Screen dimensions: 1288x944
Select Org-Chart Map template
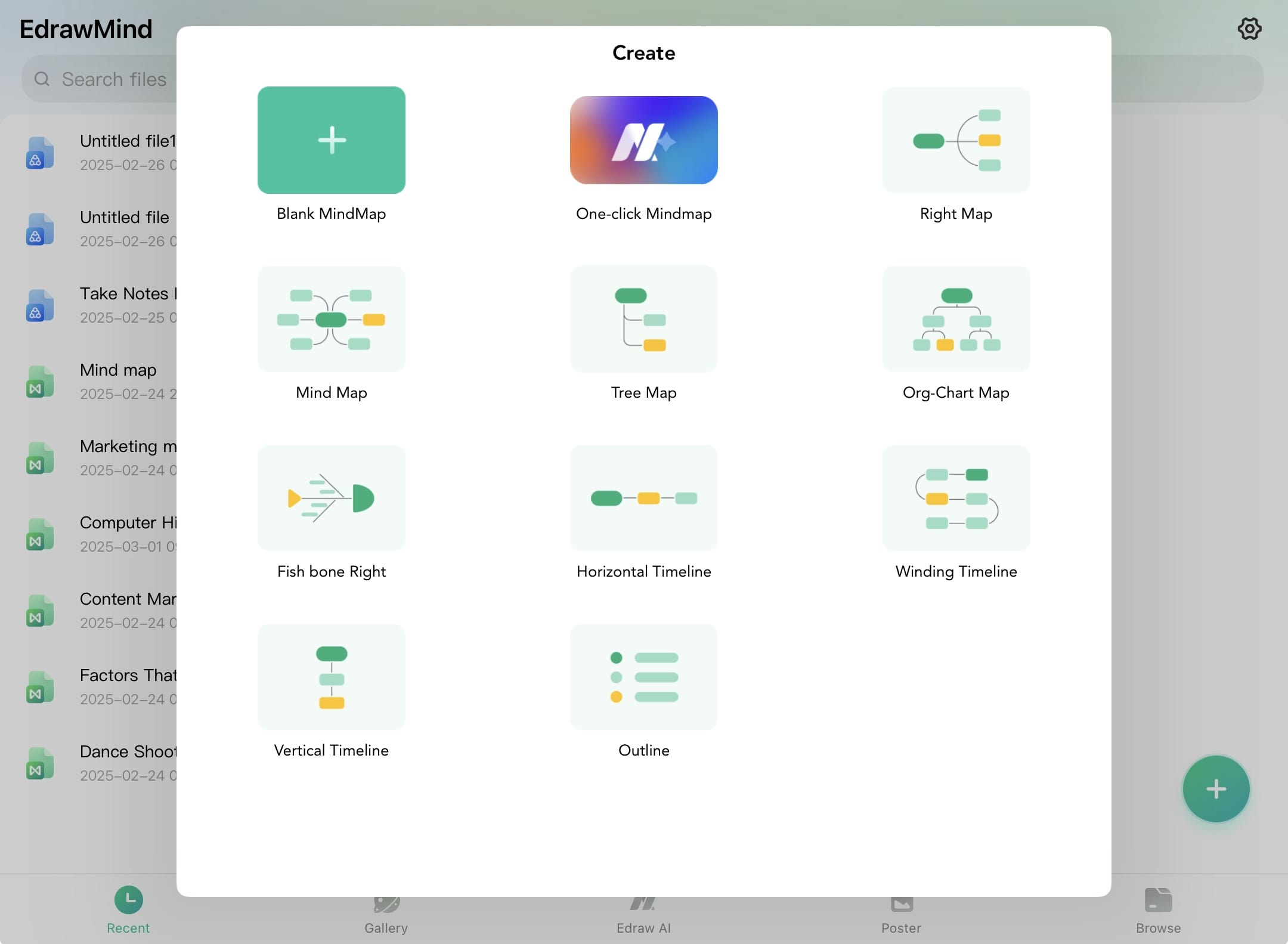[956, 319]
